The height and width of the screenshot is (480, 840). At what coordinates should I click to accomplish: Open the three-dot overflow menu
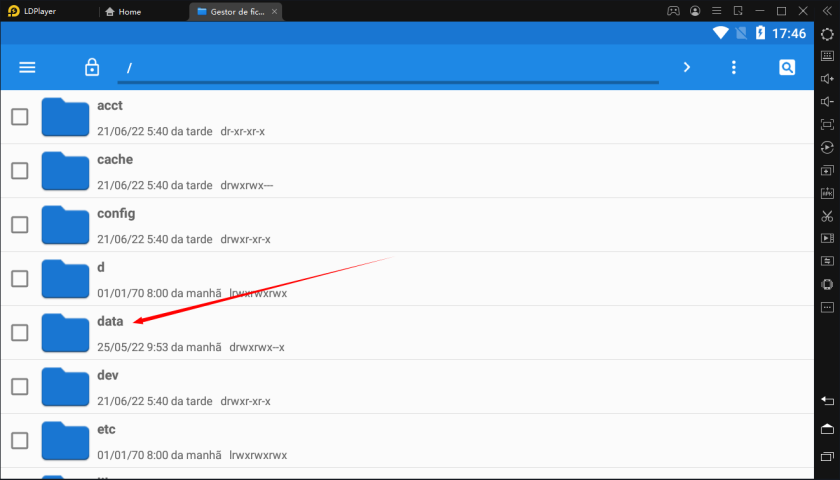734,68
